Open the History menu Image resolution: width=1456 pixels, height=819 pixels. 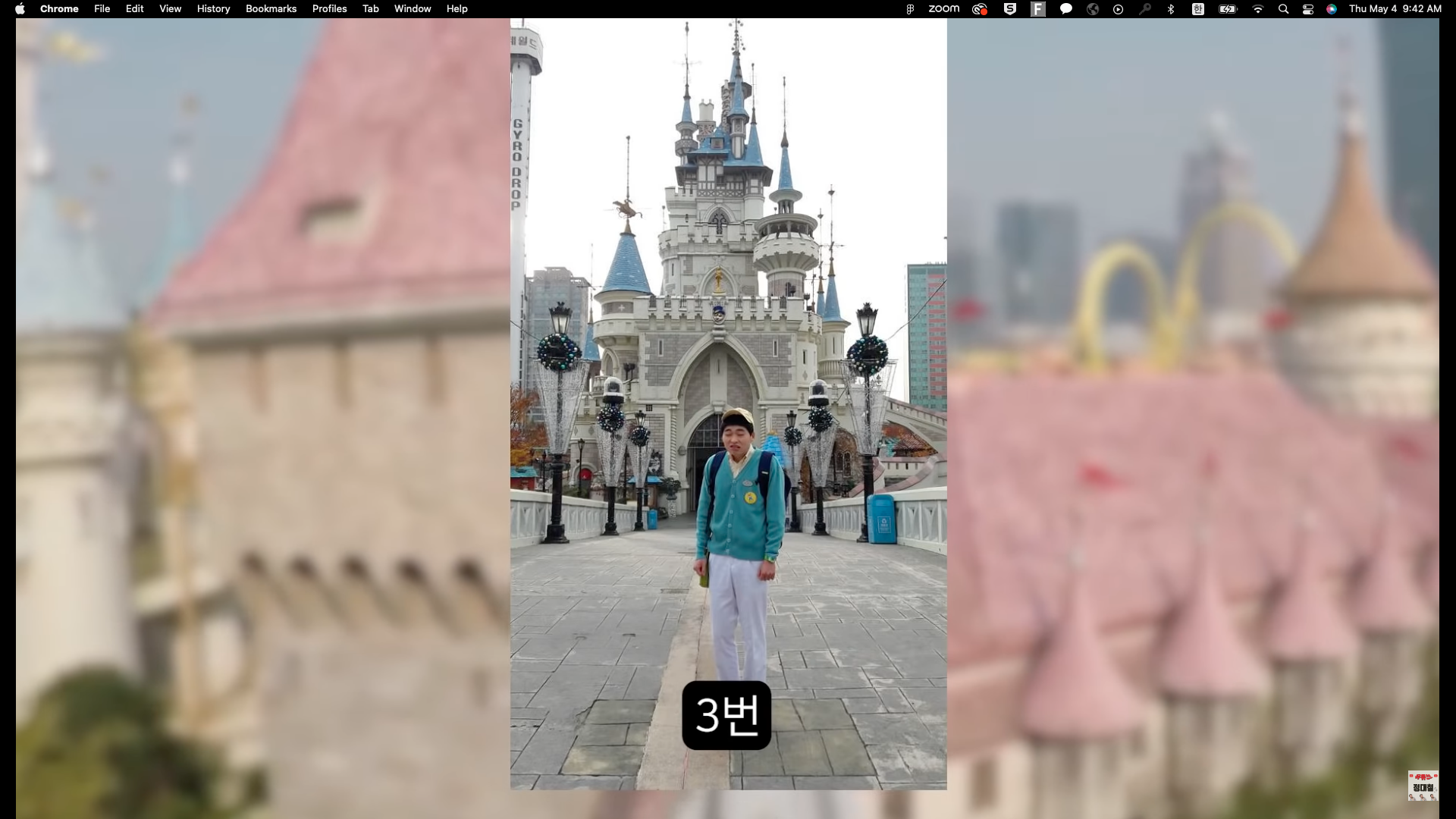(213, 8)
